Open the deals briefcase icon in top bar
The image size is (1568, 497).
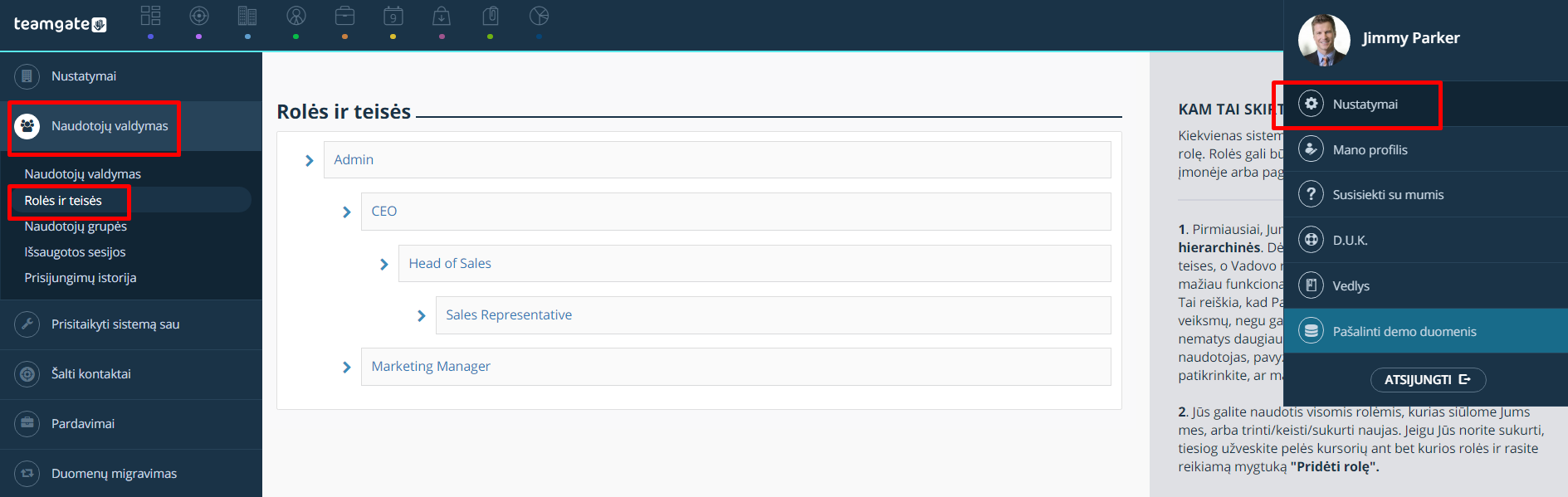click(344, 16)
